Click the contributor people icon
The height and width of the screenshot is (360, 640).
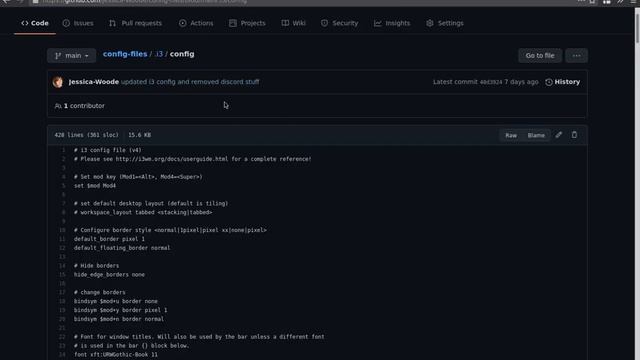(58, 106)
